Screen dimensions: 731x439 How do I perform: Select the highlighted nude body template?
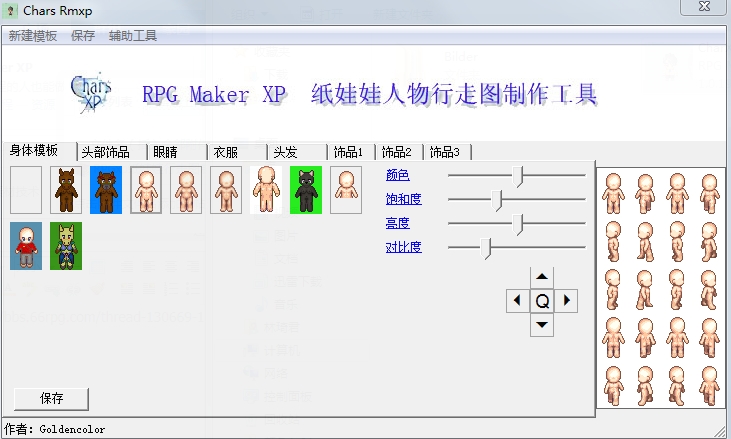[x=146, y=190]
